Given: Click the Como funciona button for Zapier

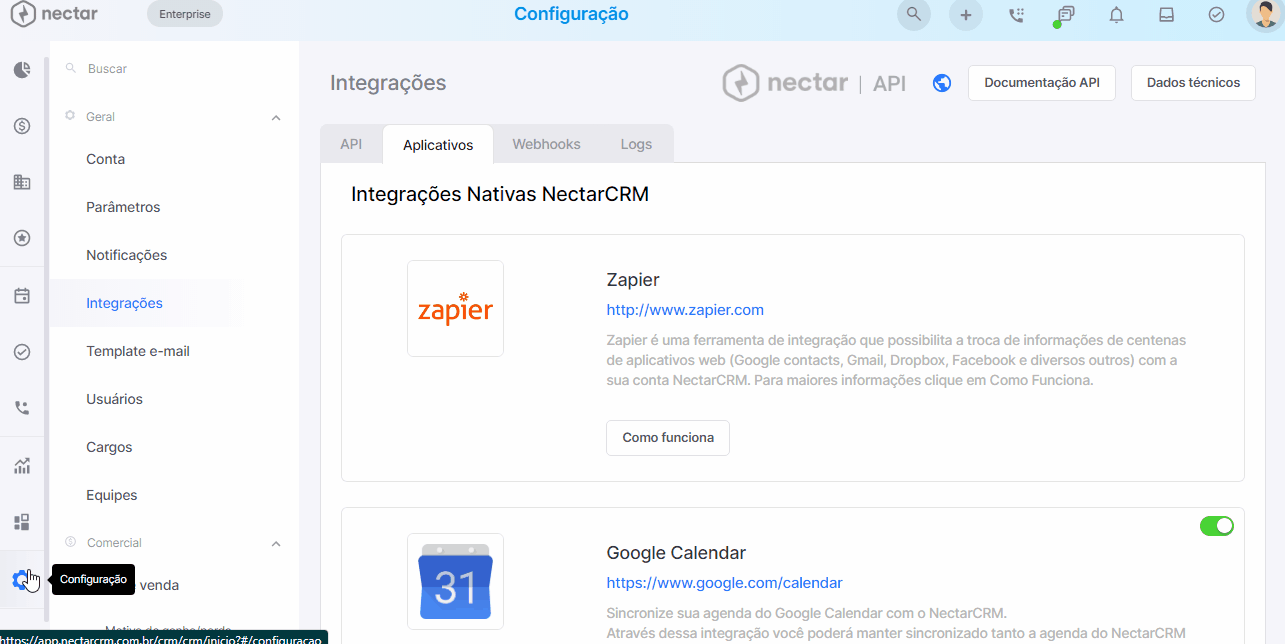Looking at the screenshot, I should pos(668,438).
